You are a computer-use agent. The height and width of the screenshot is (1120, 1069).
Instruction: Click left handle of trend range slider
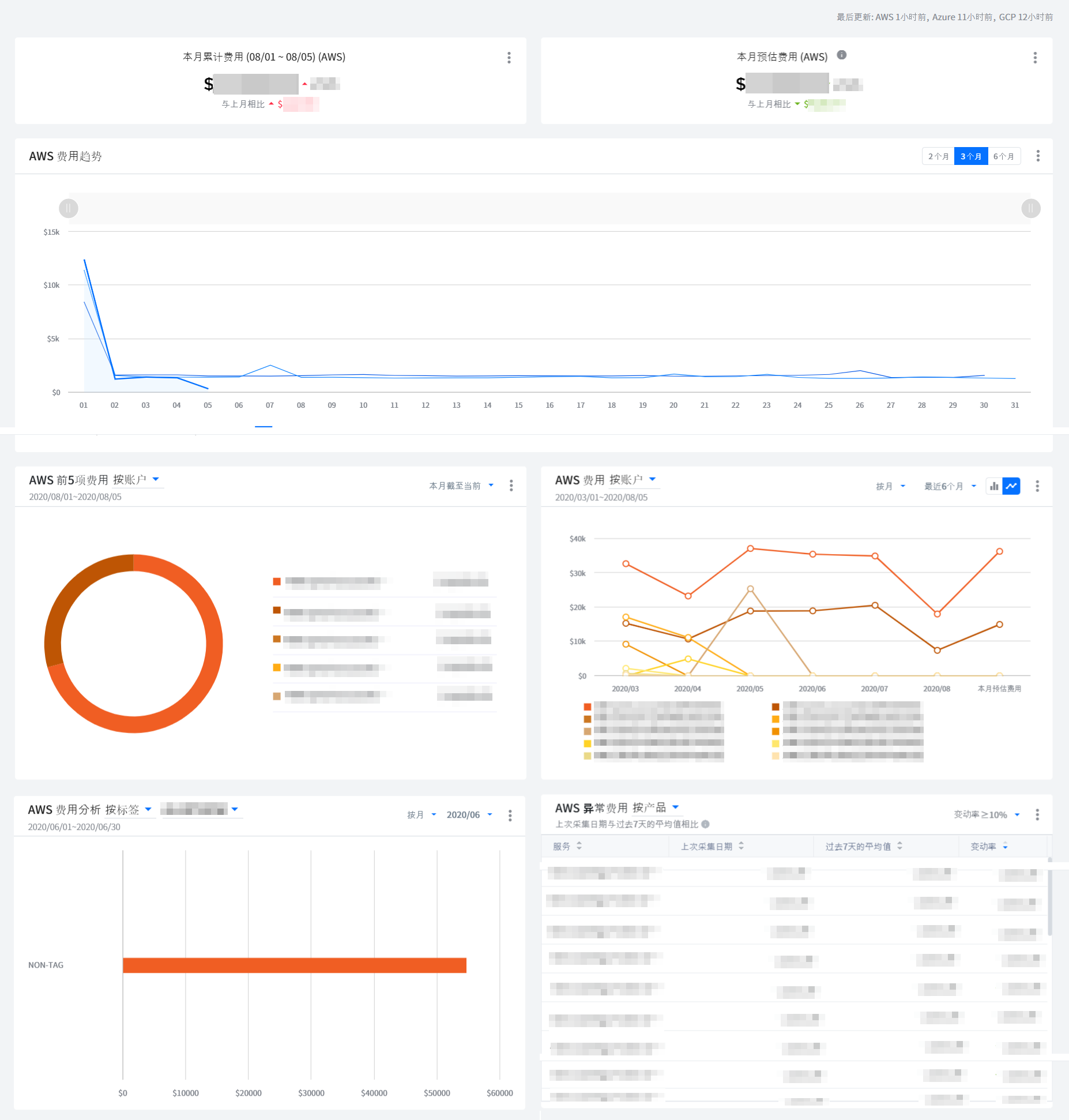(x=69, y=208)
